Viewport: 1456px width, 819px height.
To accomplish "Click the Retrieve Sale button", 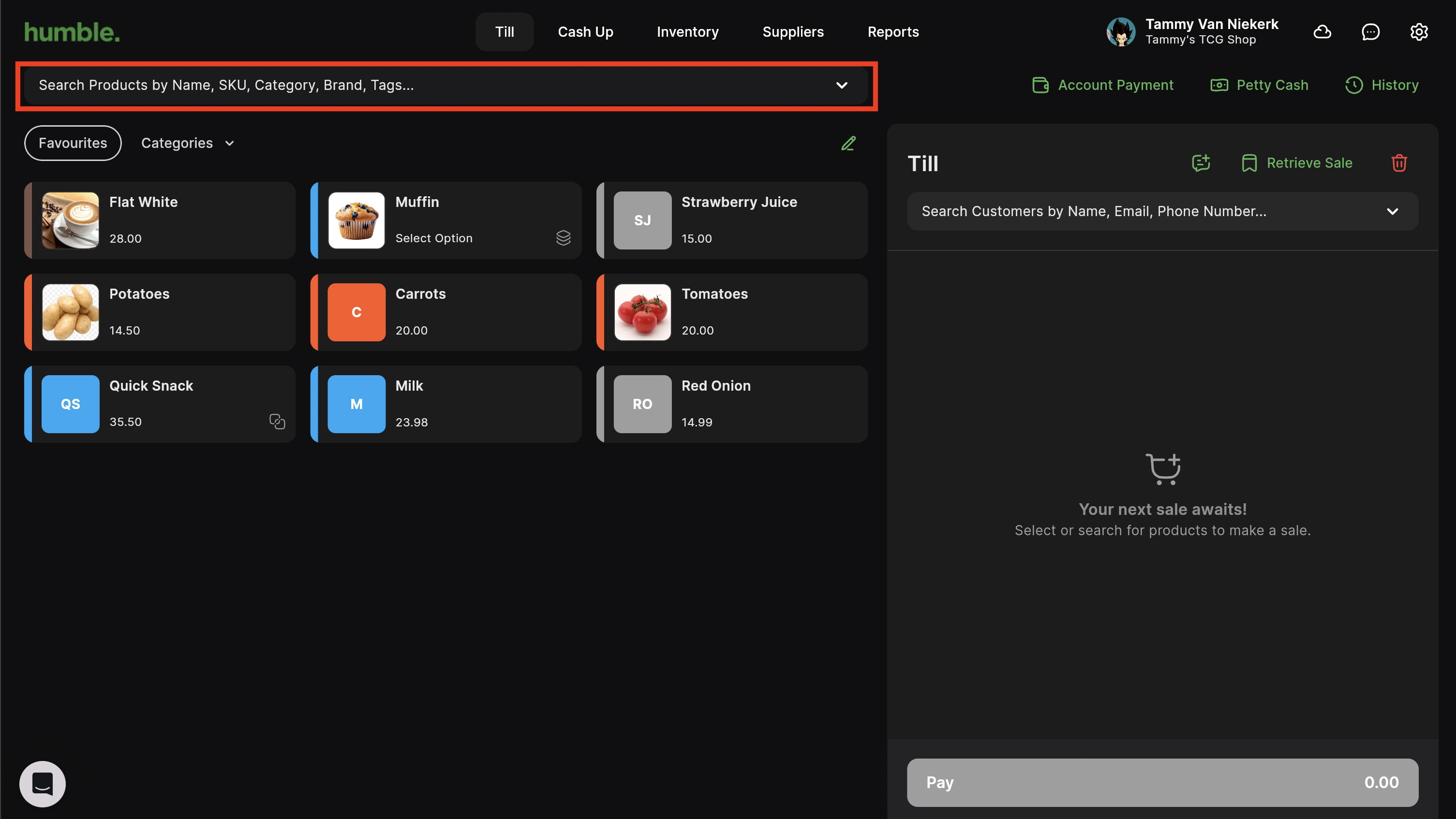I will 1297,162.
